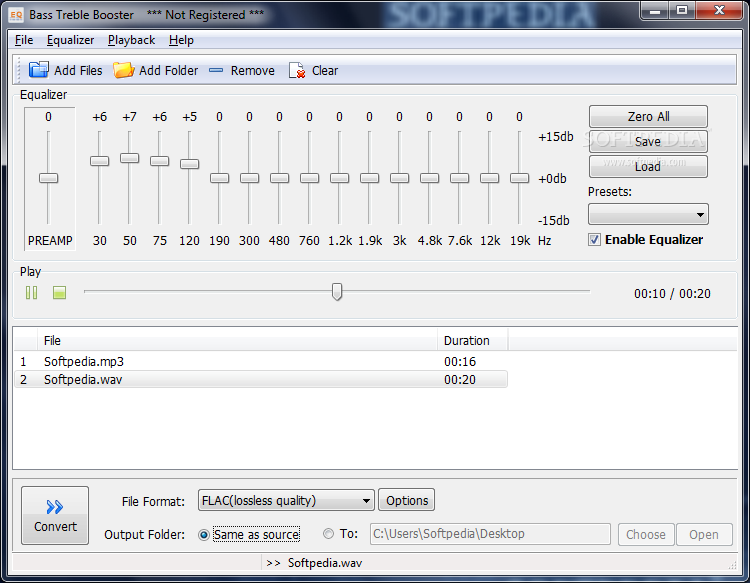Toggle the Enable Equalizer checkbox

click(x=595, y=240)
